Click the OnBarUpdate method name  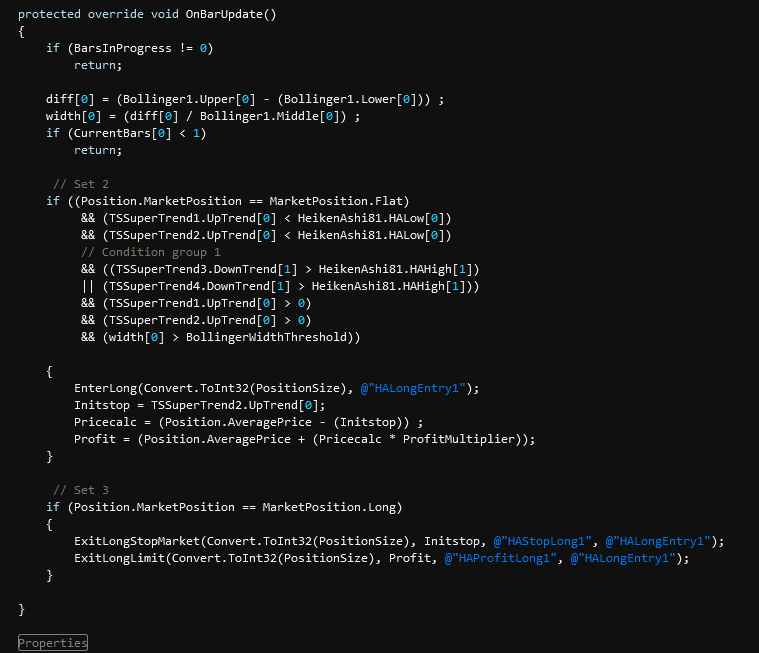click(224, 14)
